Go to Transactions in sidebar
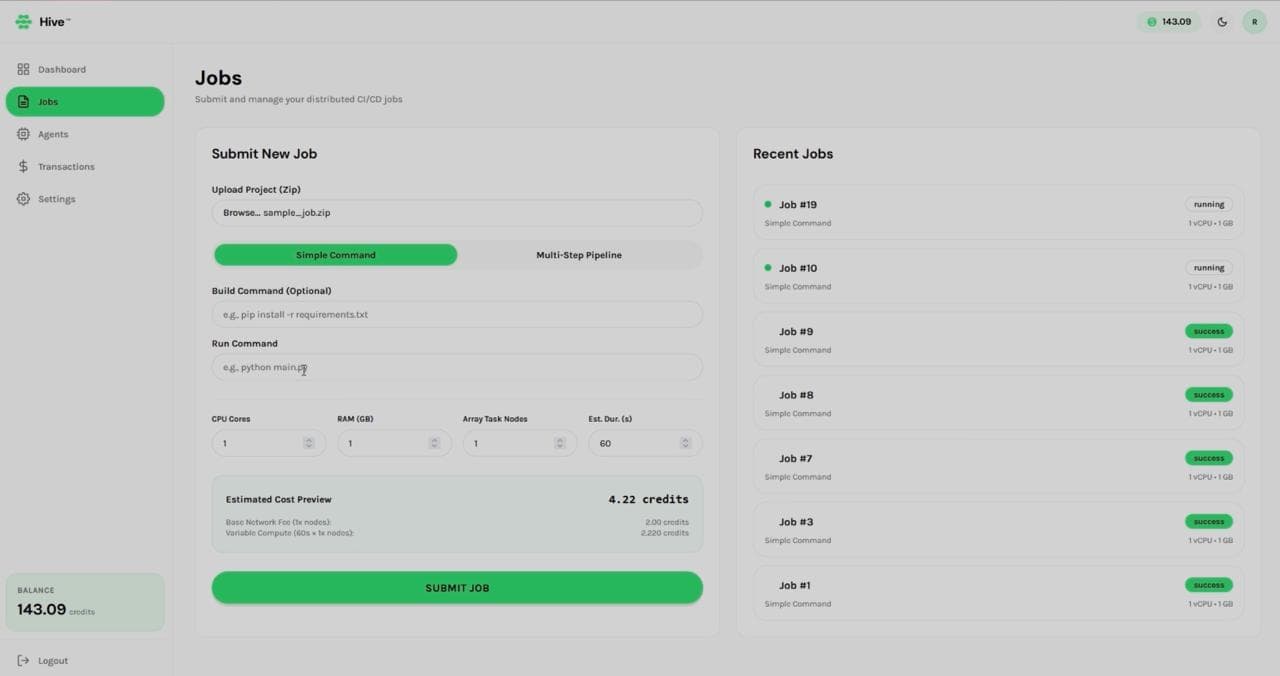 click(x=85, y=166)
